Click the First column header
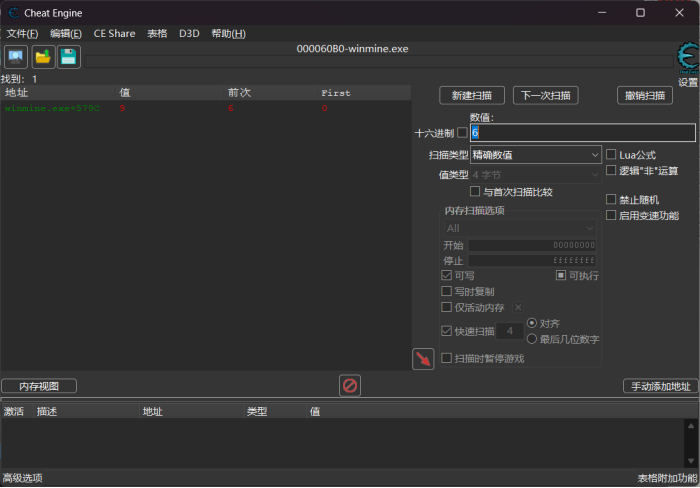Screen dimensions: 700x488 click(x=364, y=92)
